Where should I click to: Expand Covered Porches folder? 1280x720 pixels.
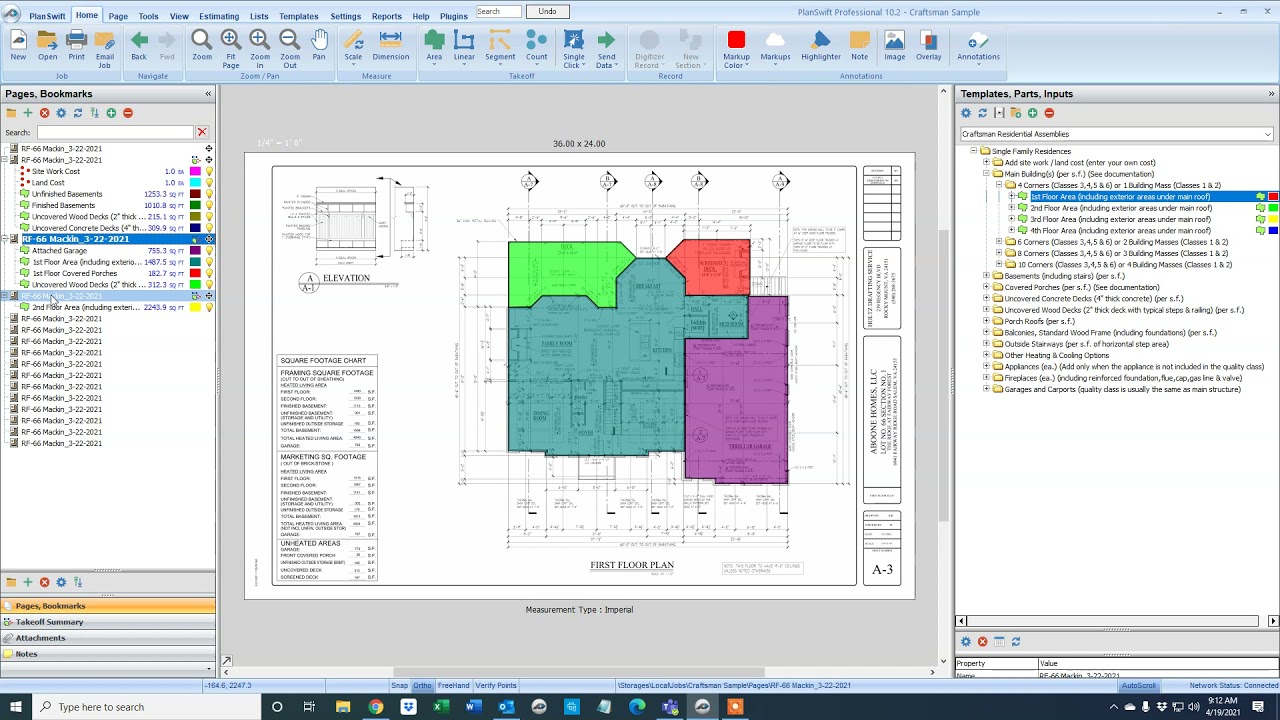click(x=986, y=287)
